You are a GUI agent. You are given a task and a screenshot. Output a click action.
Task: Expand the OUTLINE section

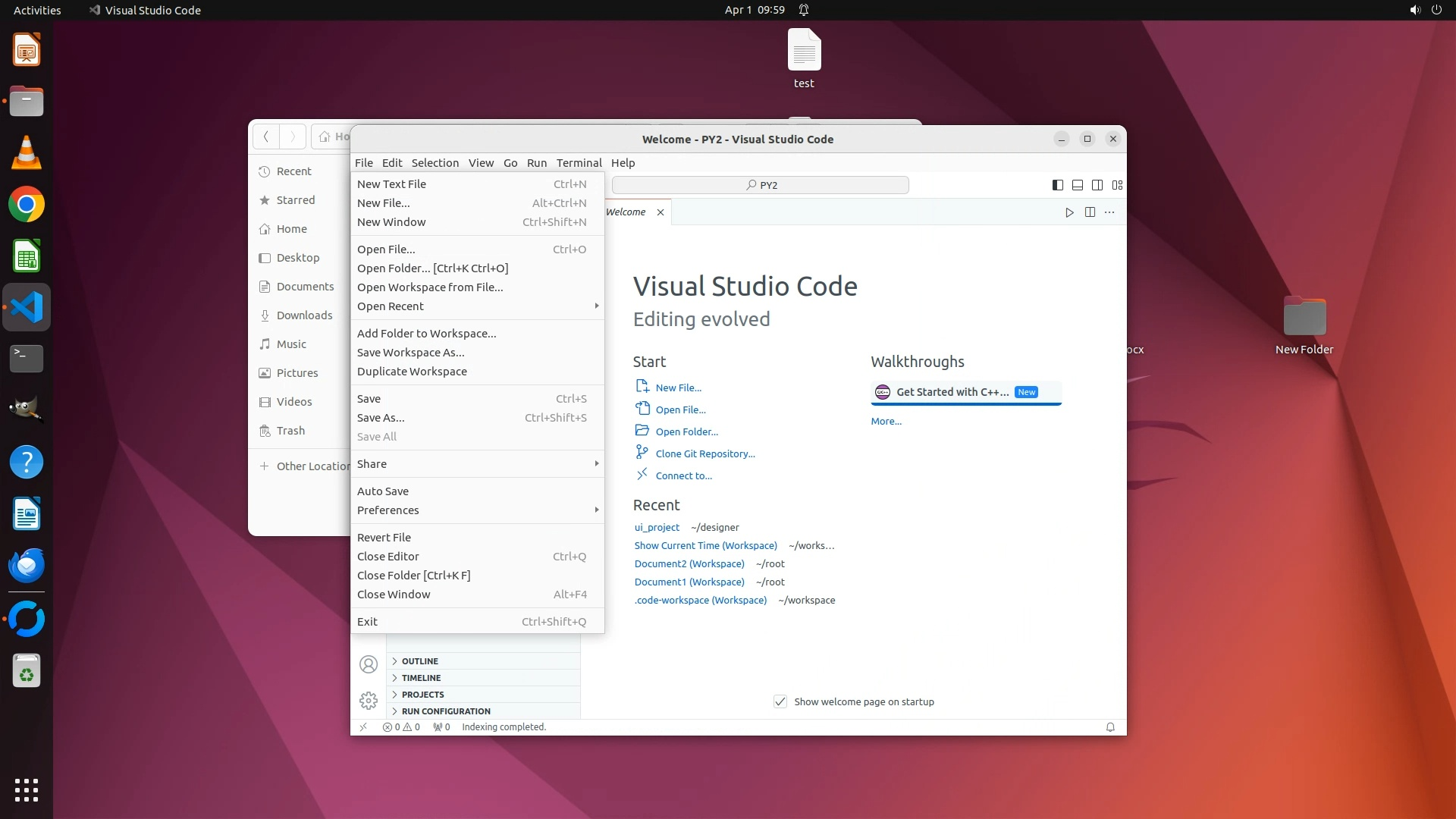(420, 661)
